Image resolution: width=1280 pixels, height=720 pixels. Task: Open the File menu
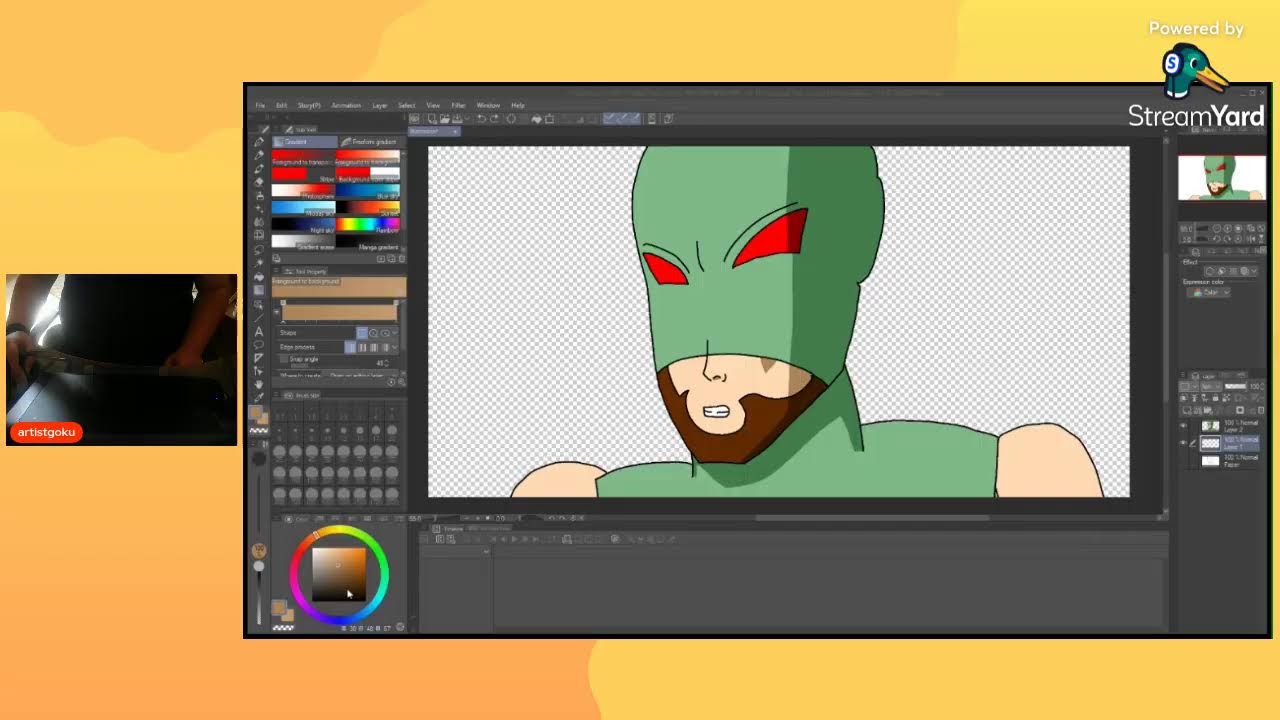click(260, 105)
